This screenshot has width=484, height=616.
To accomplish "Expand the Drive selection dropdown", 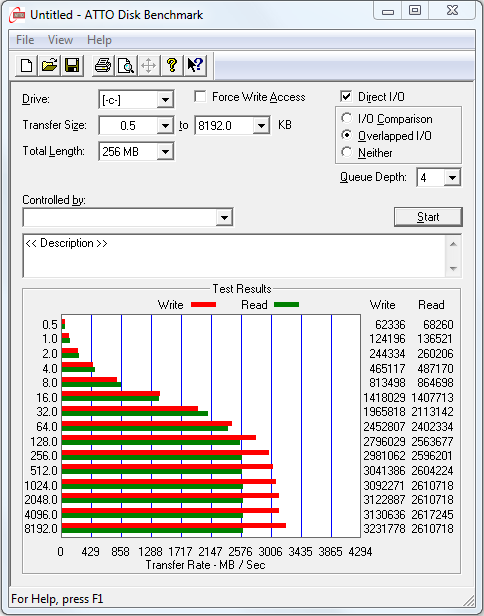I will [x=165, y=100].
